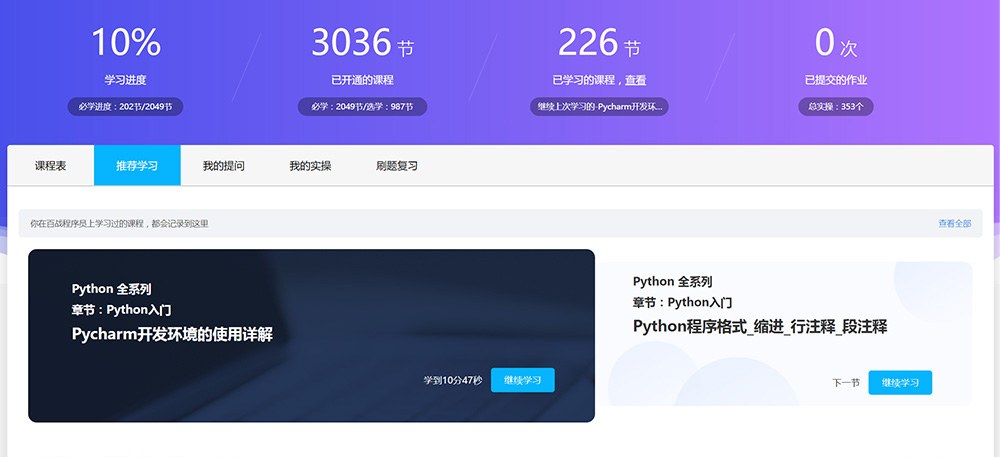The image size is (1000, 457).
Task: Click the 继续上次学习的-Pycharm pill
Action: [x=598, y=106]
